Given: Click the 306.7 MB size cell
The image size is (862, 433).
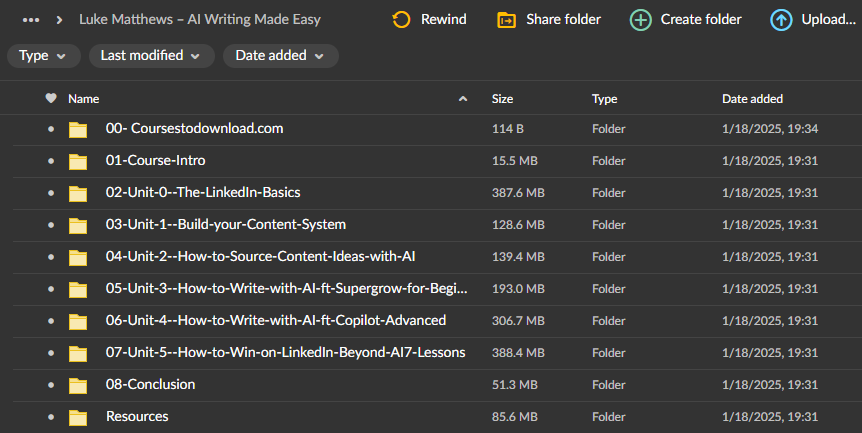Looking at the screenshot, I should 518,320.
